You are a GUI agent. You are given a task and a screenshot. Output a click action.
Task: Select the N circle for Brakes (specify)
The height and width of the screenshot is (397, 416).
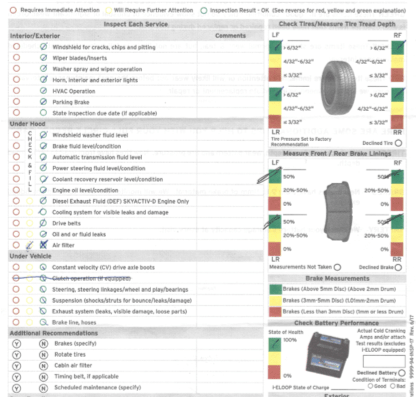point(43,344)
